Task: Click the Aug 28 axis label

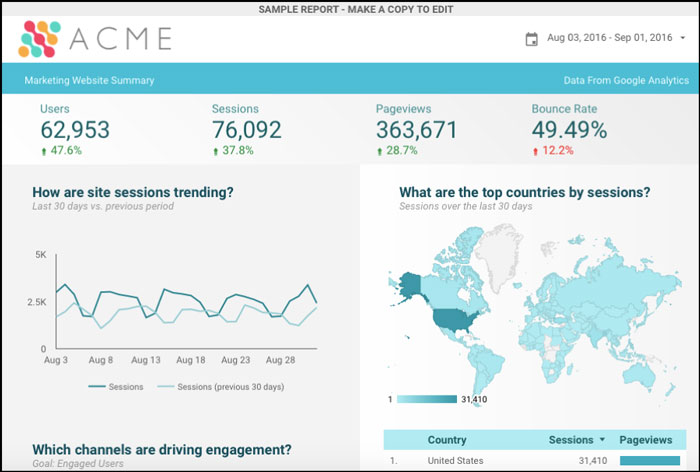Action: tap(280, 360)
